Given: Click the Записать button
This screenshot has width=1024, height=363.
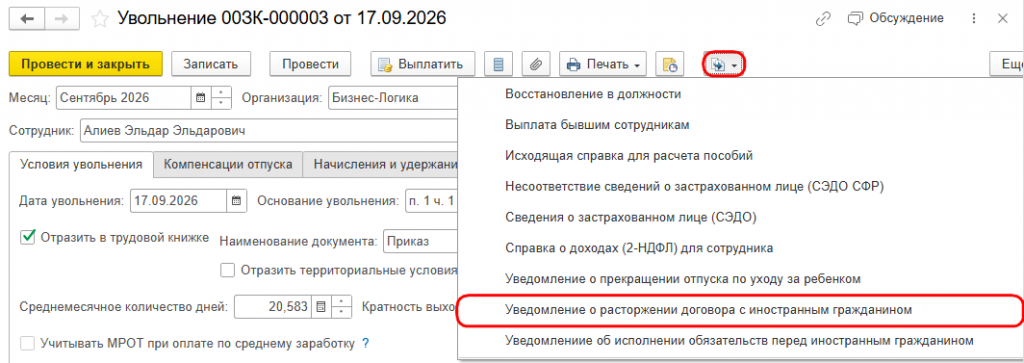Looking at the screenshot, I should (x=210, y=64).
